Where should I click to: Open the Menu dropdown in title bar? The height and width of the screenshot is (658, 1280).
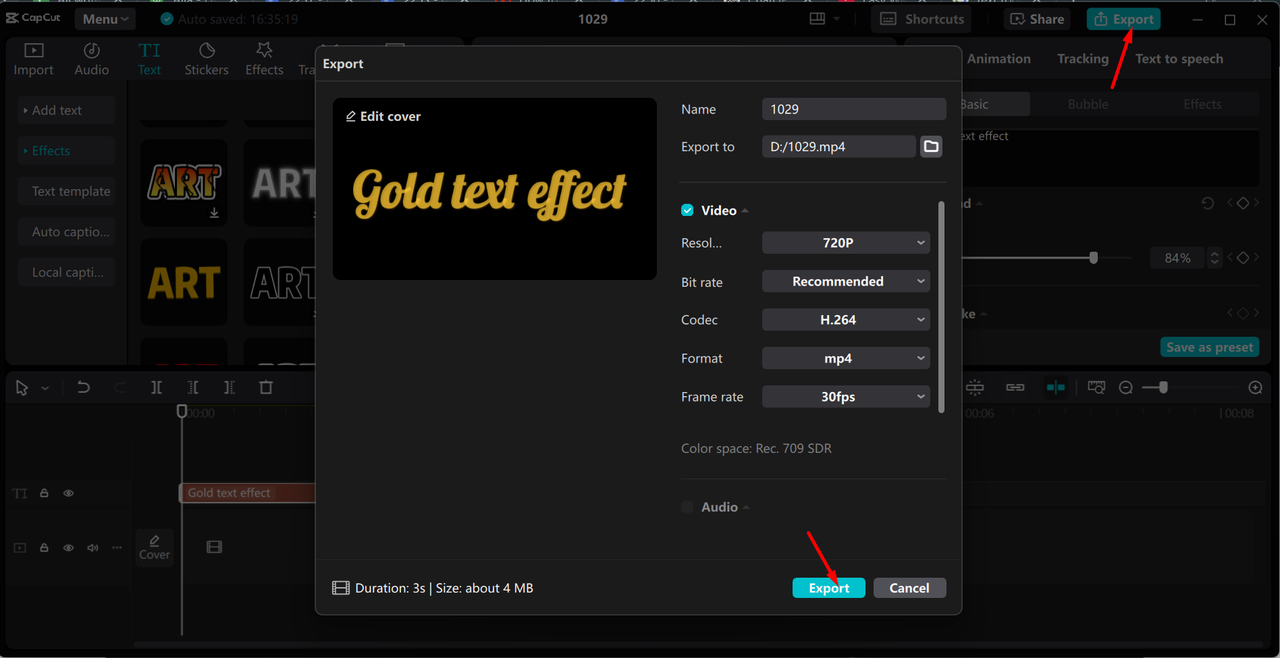pos(106,19)
